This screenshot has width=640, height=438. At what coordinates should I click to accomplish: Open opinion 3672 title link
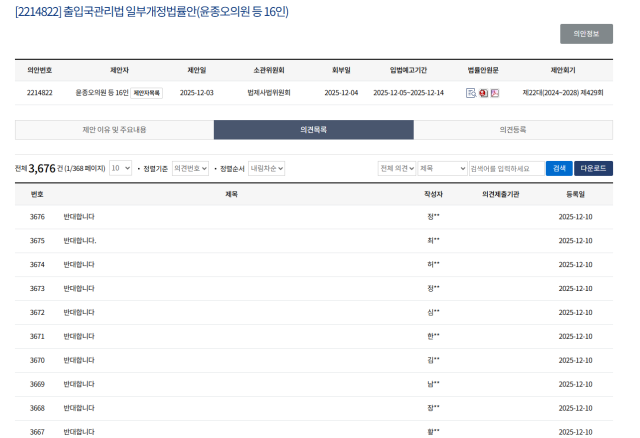(x=79, y=312)
